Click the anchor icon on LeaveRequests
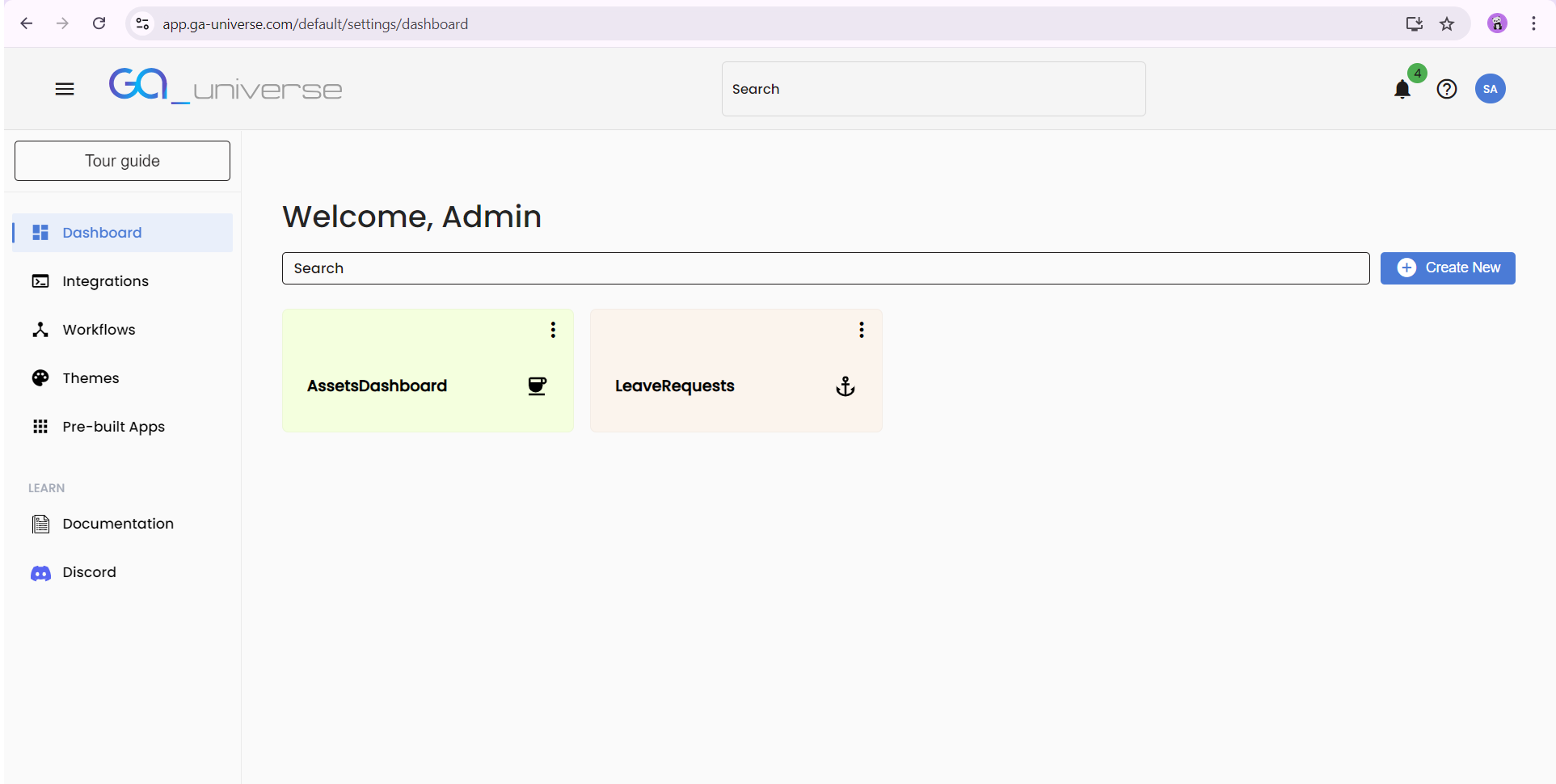The width and height of the screenshot is (1556, 784). coord(845,386)
